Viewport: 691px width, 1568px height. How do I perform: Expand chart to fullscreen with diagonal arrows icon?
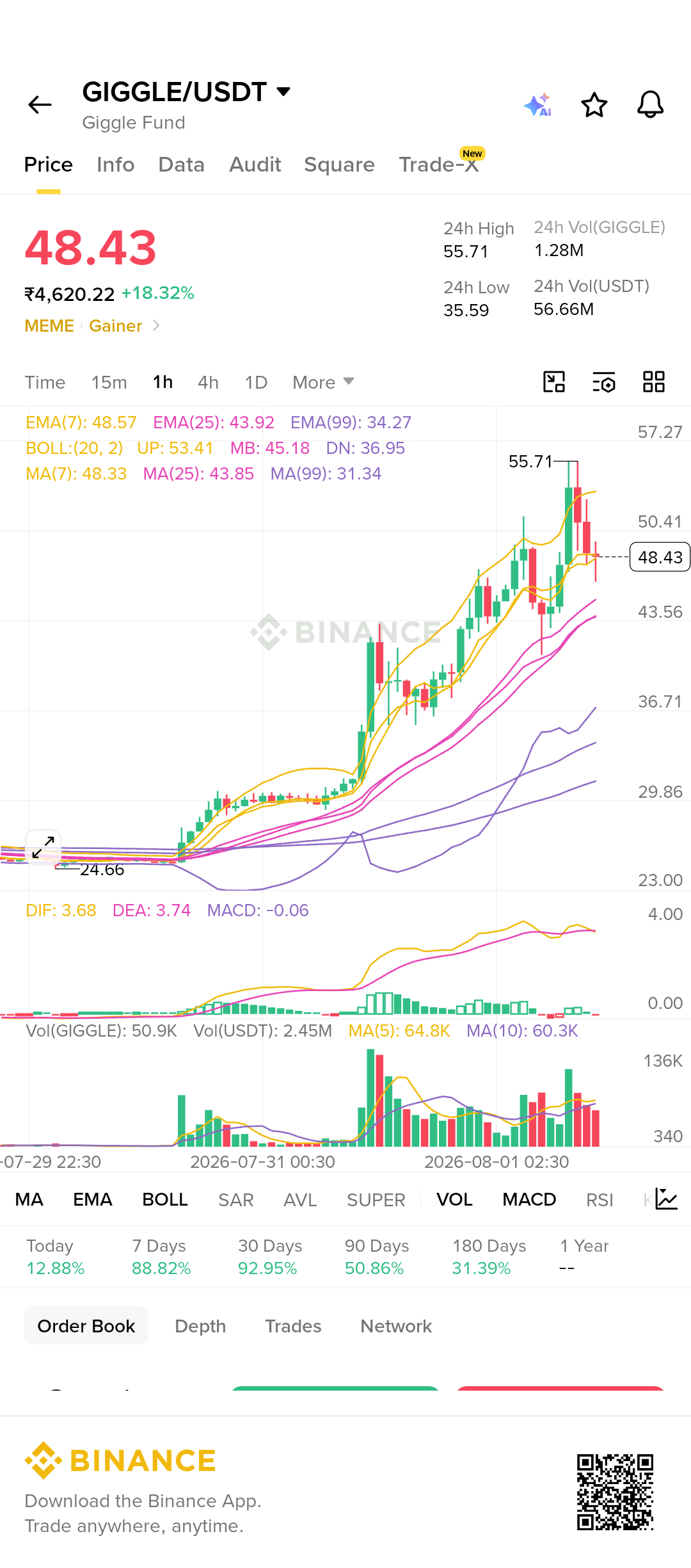pyautogui.click(x=44, y=846)
